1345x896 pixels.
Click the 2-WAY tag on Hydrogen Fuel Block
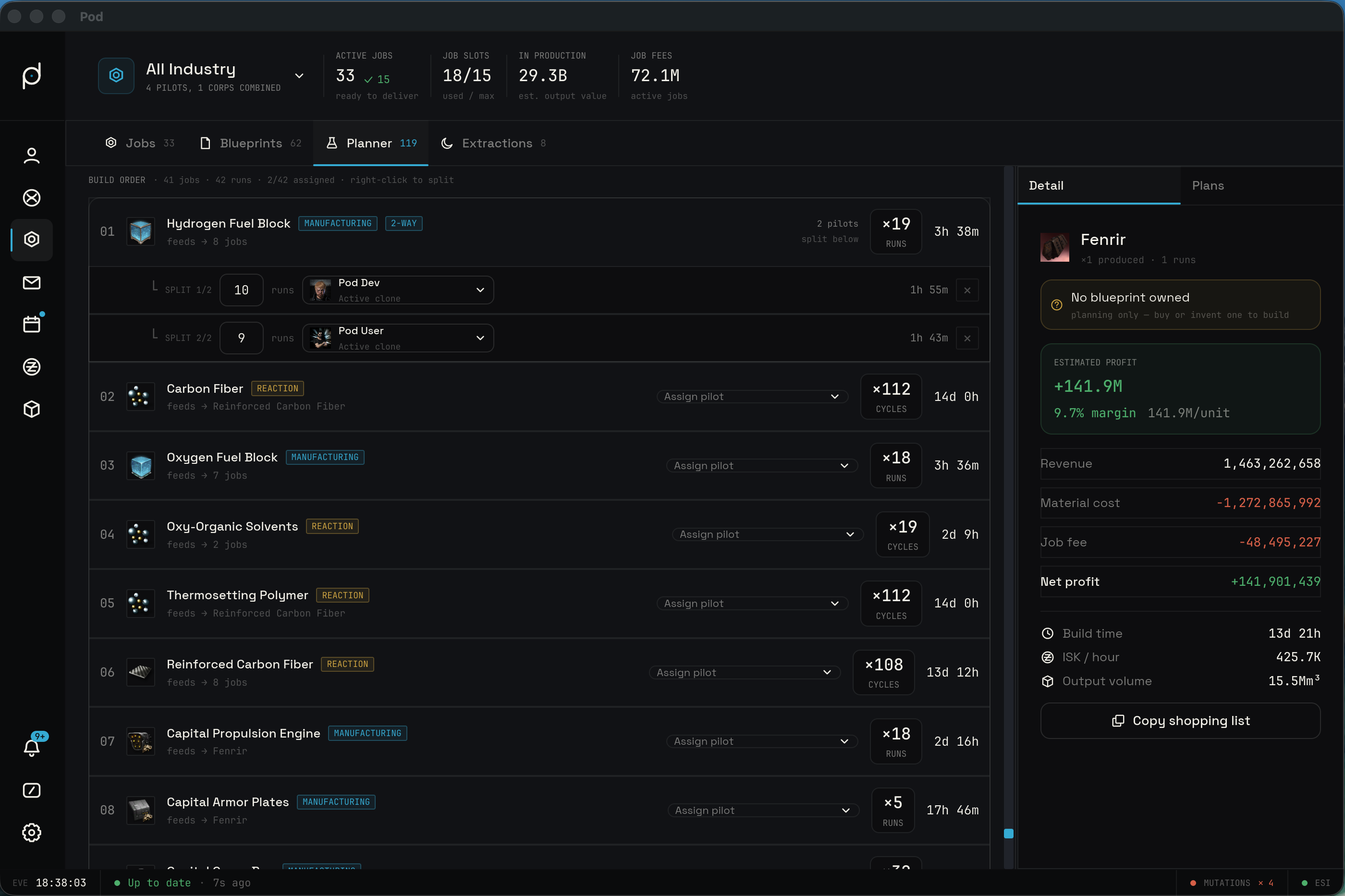(403, 223)
